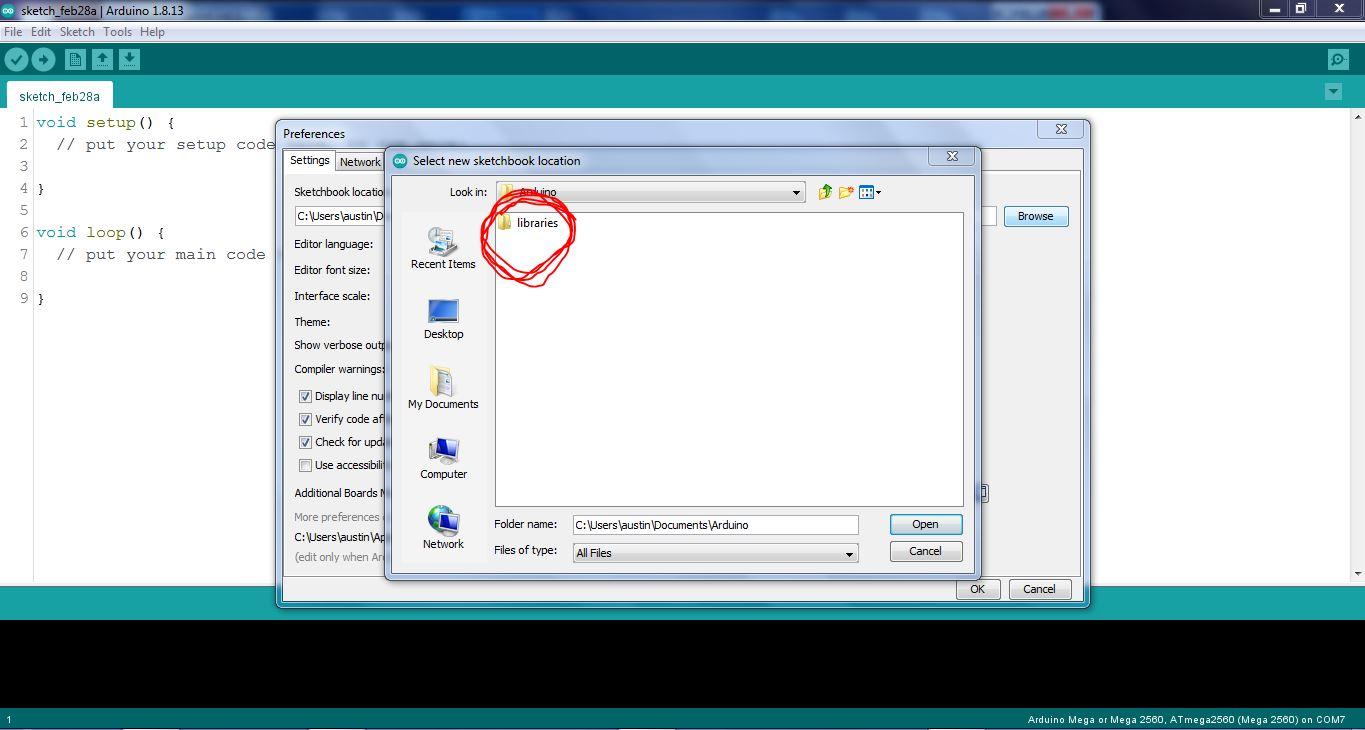1365x730 pixels.
Task: Click Cancel in the Preferences dialog
Action: point(1039,589)
